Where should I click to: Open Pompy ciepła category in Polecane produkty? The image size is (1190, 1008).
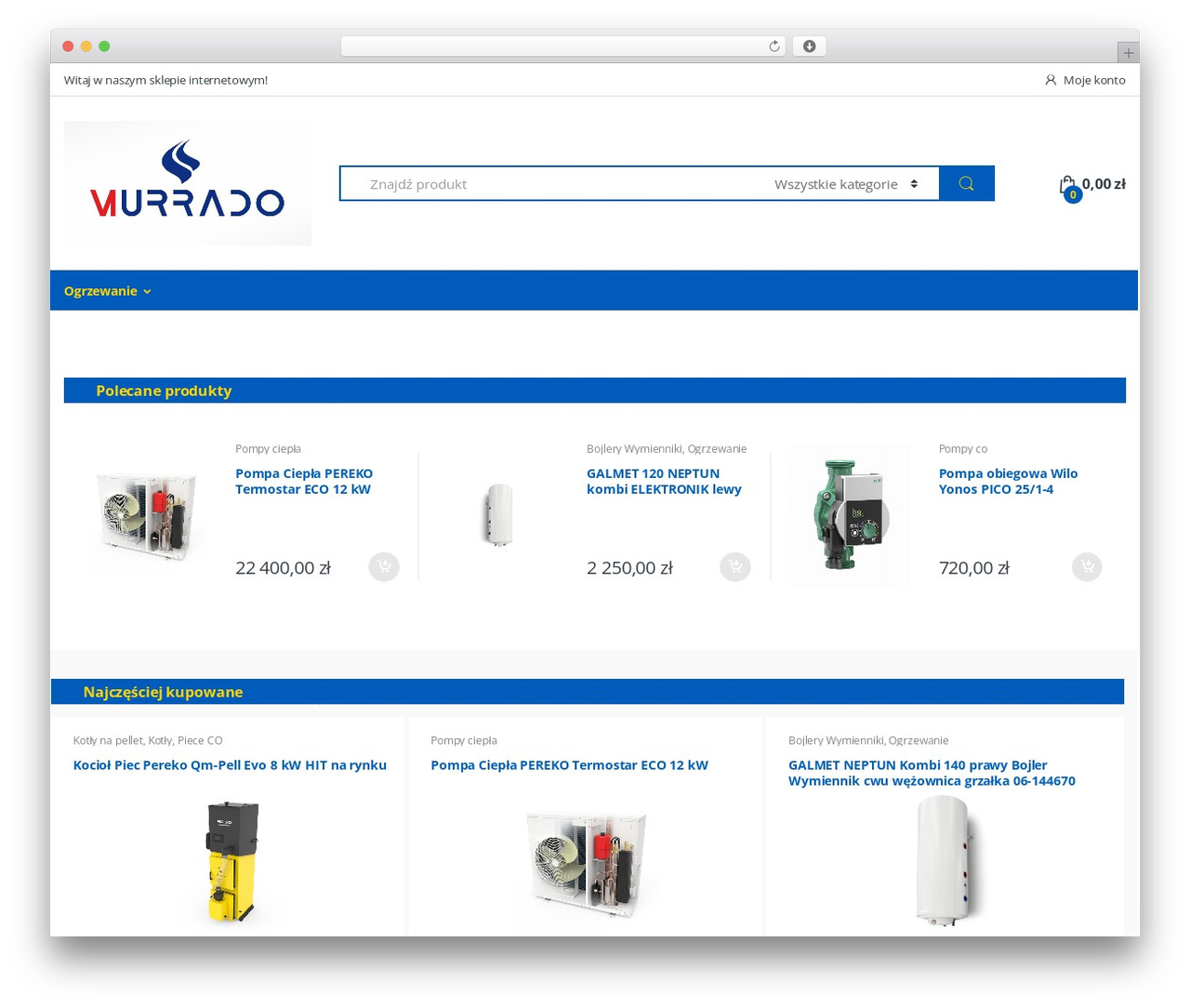pos(268,448)
